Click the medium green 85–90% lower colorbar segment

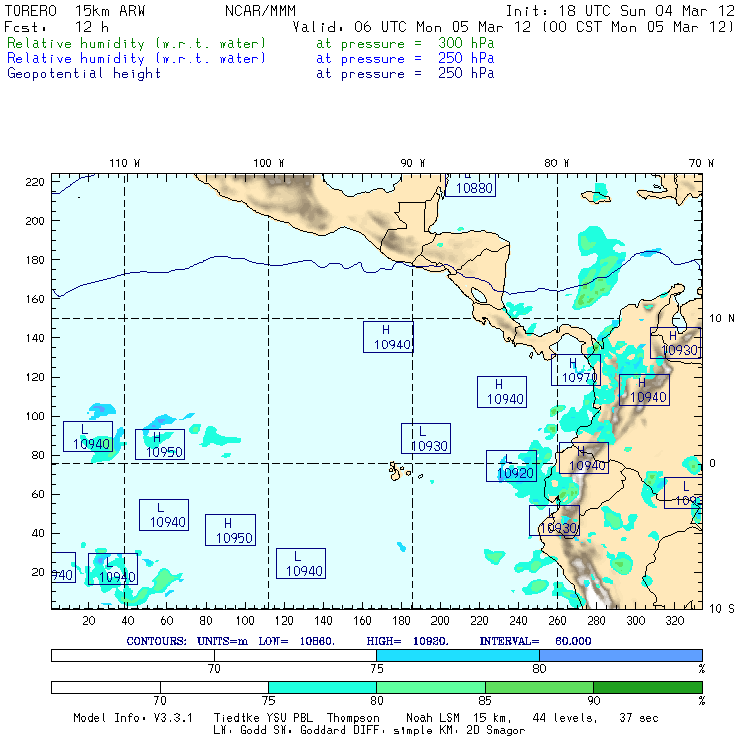[x=539, y=687]
